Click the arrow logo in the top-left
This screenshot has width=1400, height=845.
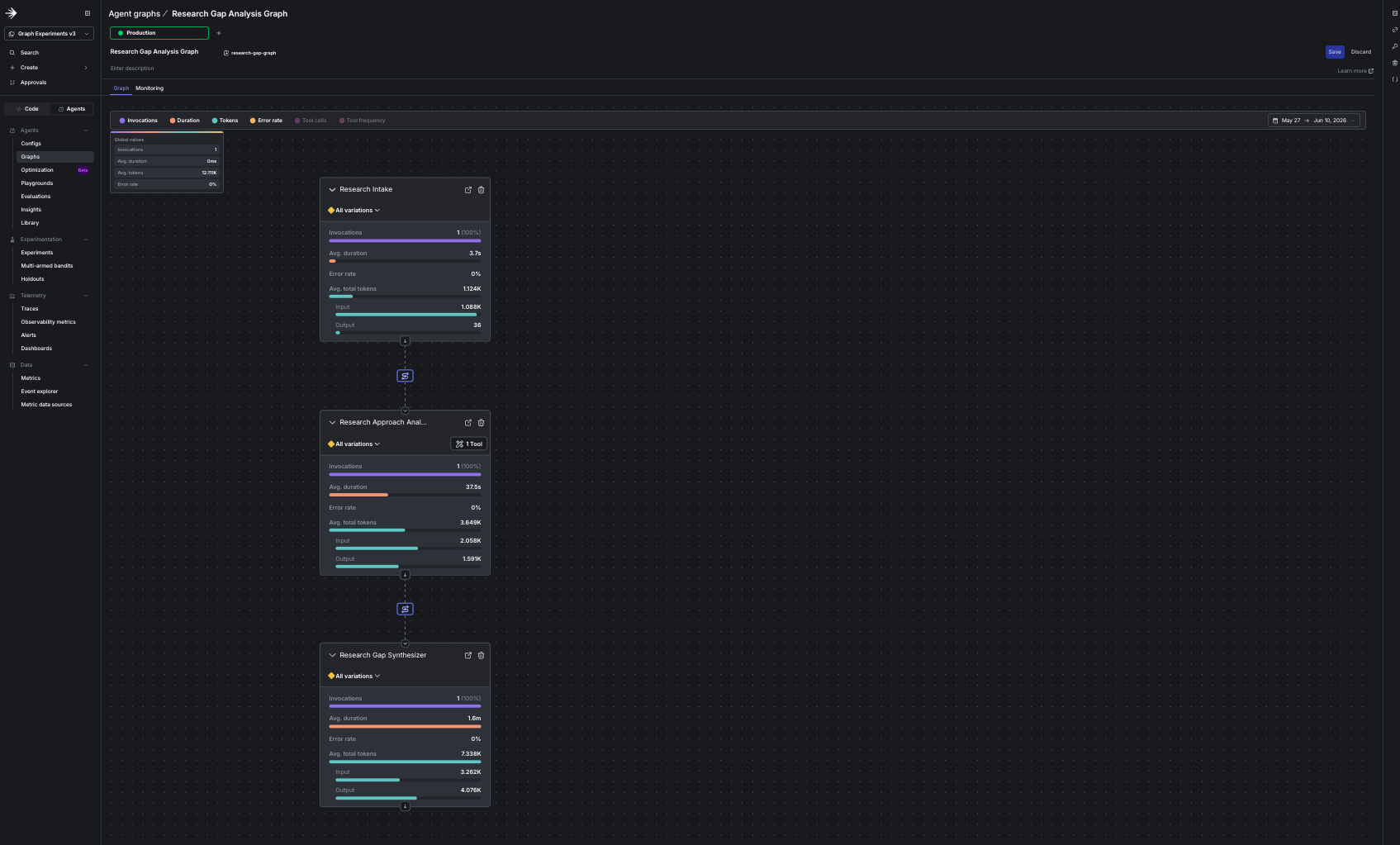11,13
